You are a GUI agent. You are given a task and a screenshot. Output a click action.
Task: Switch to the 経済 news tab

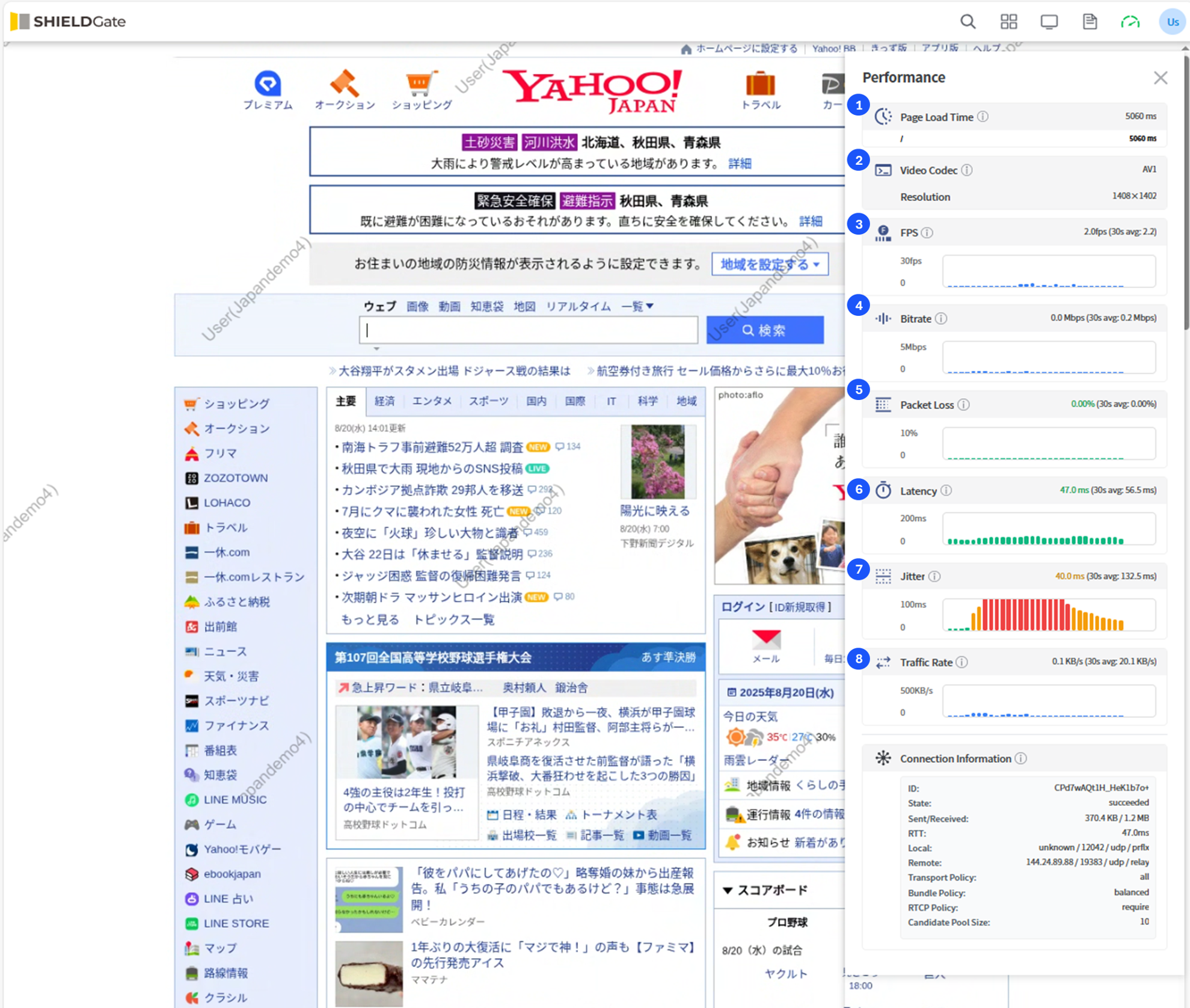coord(384,401)
